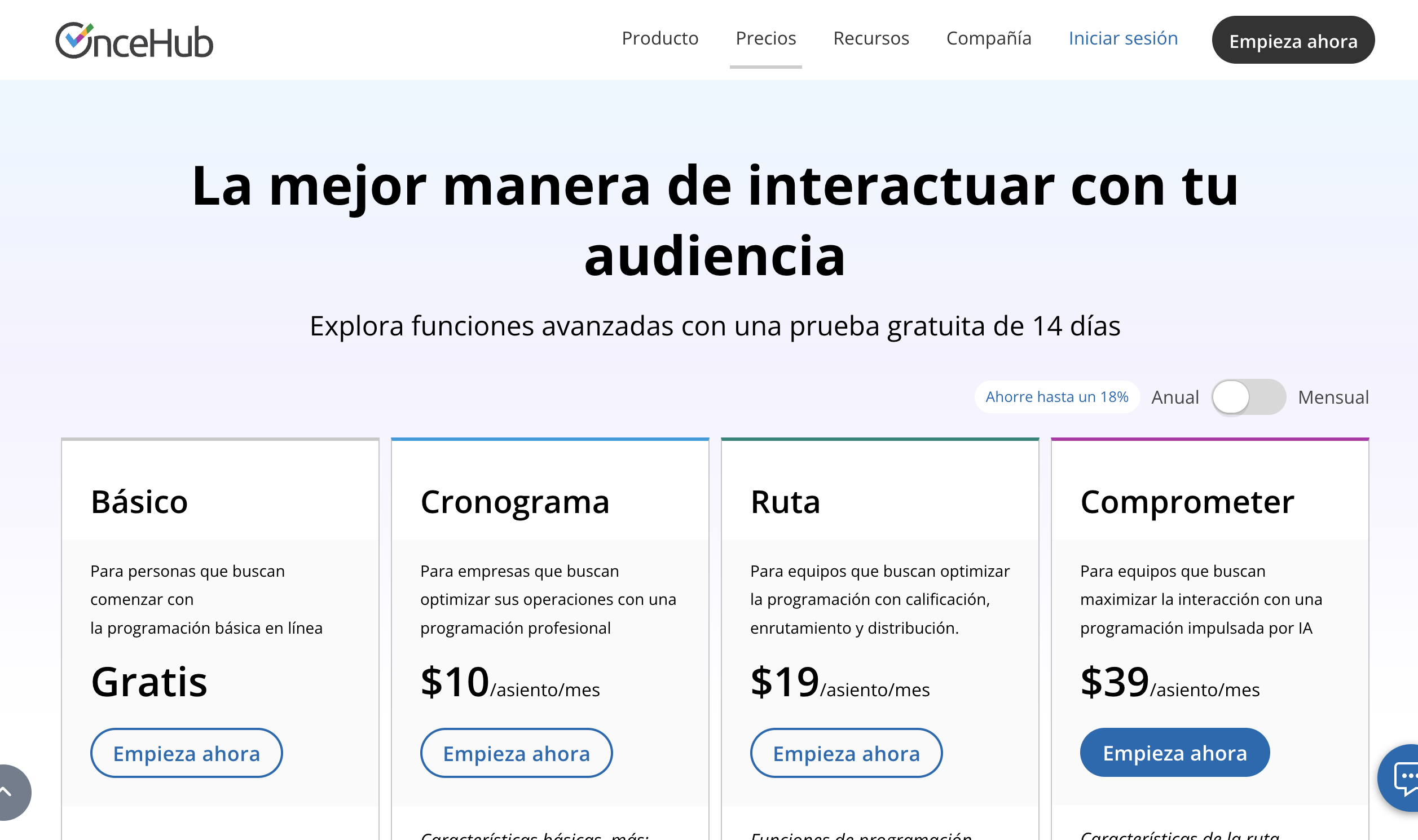Click the $39 price text
1418x840 pixels.
(1115, 682)
